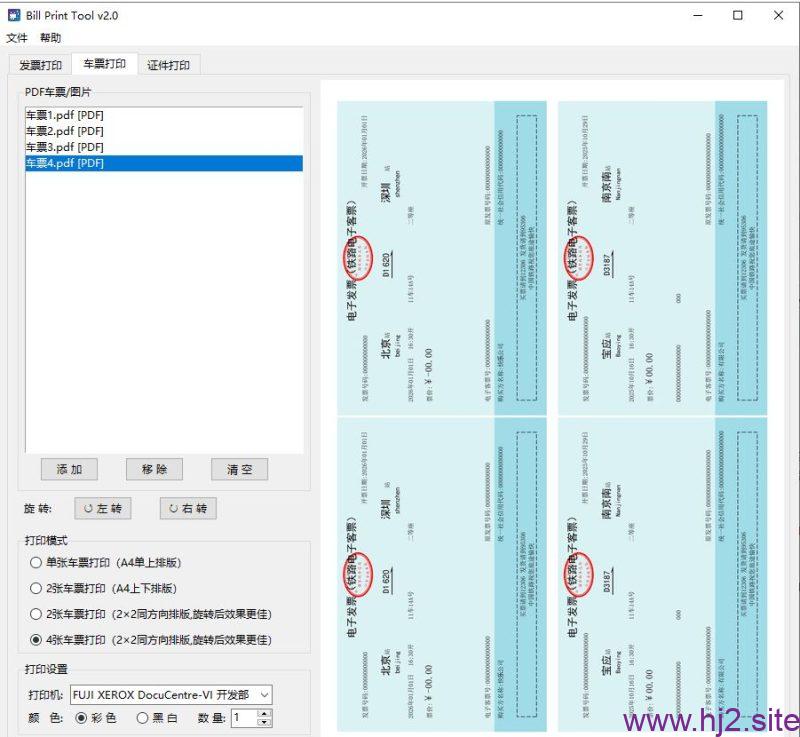Click the 移除 button
This screenshot has width=800, height=737.
click(155, 469)
